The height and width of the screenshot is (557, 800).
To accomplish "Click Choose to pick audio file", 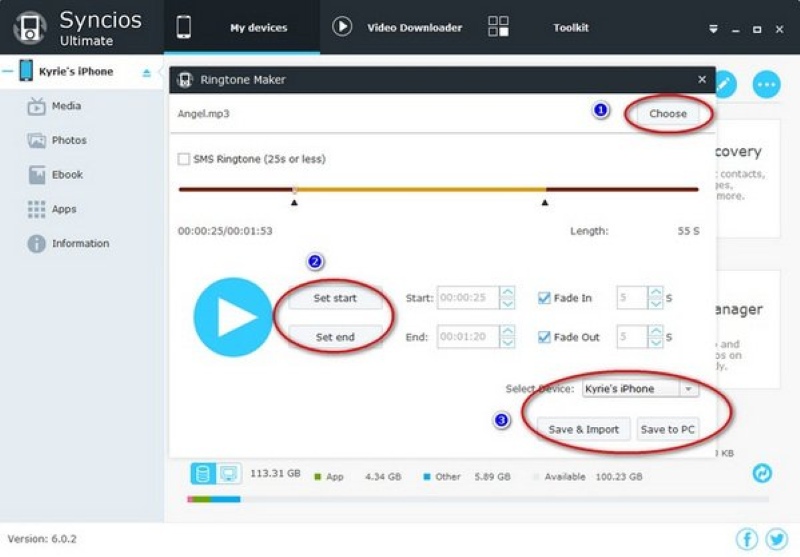I will point(668,113).
